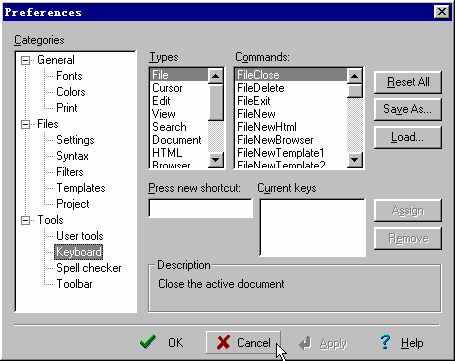Click the green checkmark OK icon
Image resolution: width=455 pixels, height=361 pixels.
(147, 342)
